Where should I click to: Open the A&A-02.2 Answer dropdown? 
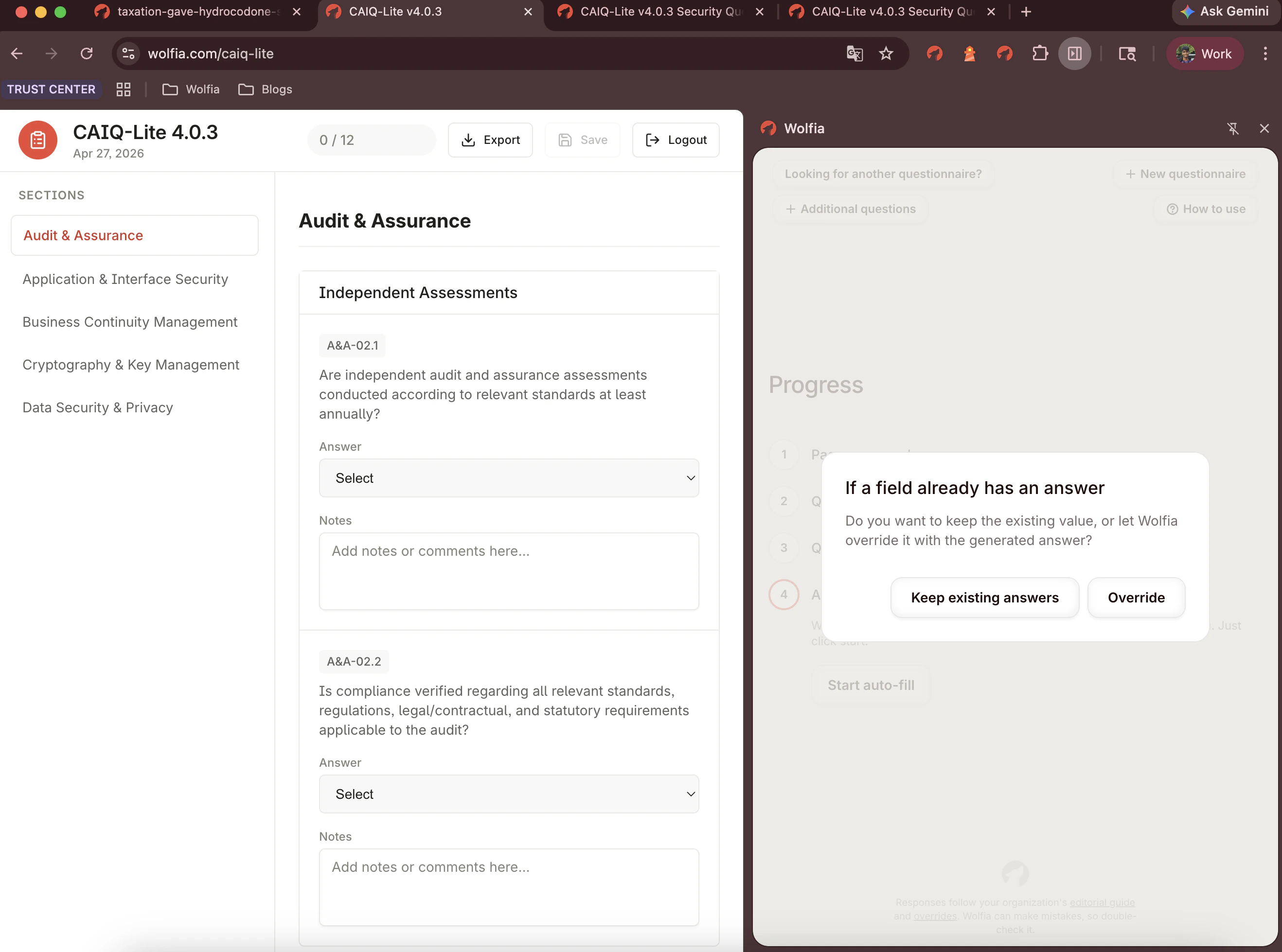click(508, 793)
